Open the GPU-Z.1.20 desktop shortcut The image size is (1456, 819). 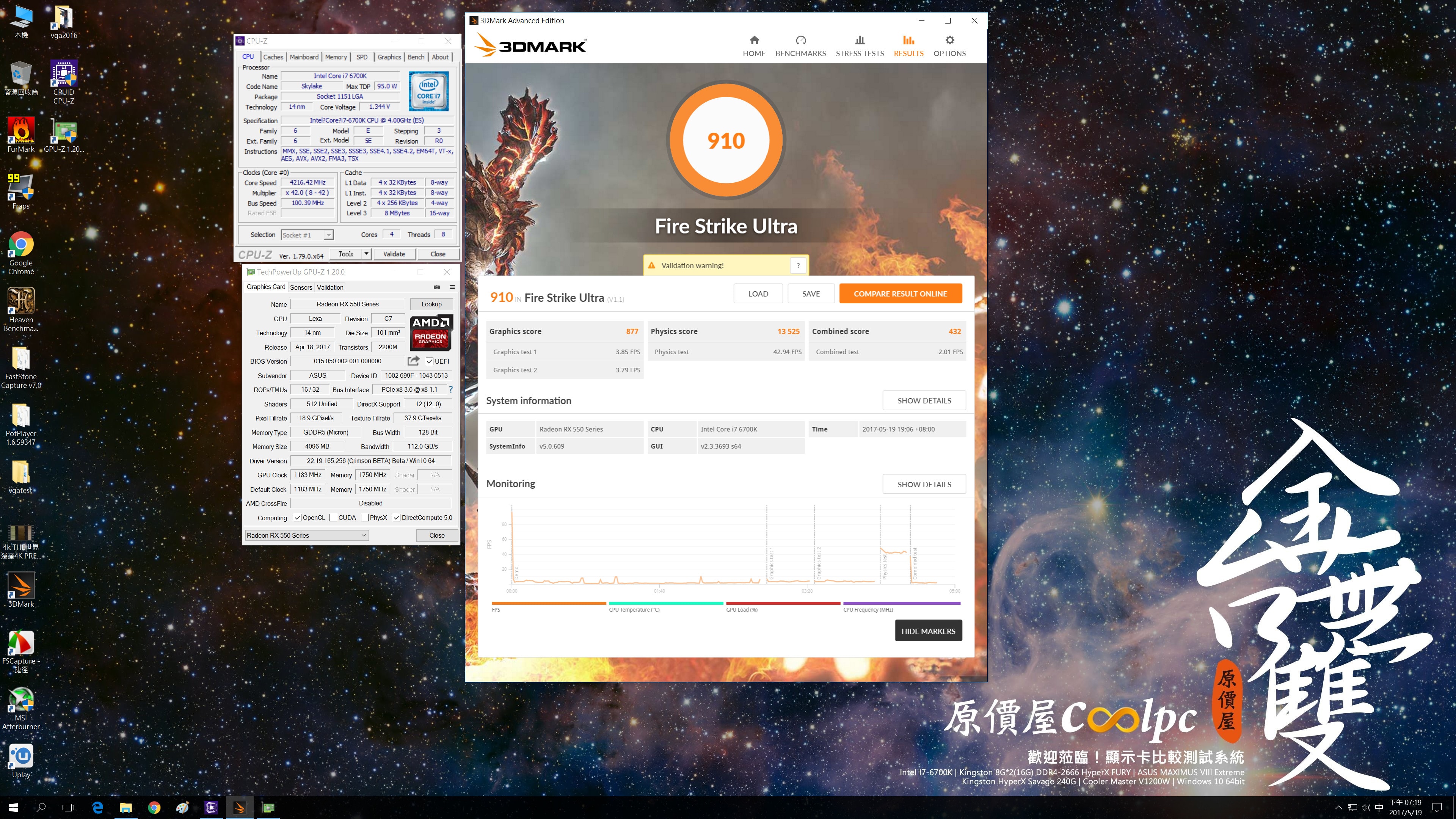pos(63,135)
